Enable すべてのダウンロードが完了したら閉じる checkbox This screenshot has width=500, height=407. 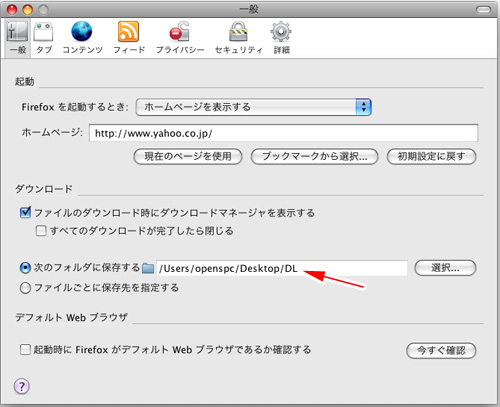click(x=41, y=231)
